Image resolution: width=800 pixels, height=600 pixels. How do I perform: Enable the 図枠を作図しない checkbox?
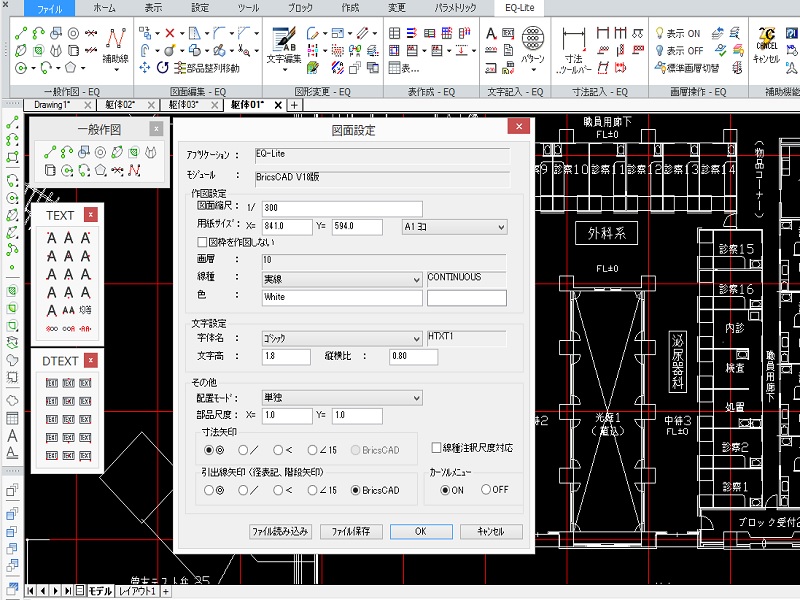click(202, 242)
